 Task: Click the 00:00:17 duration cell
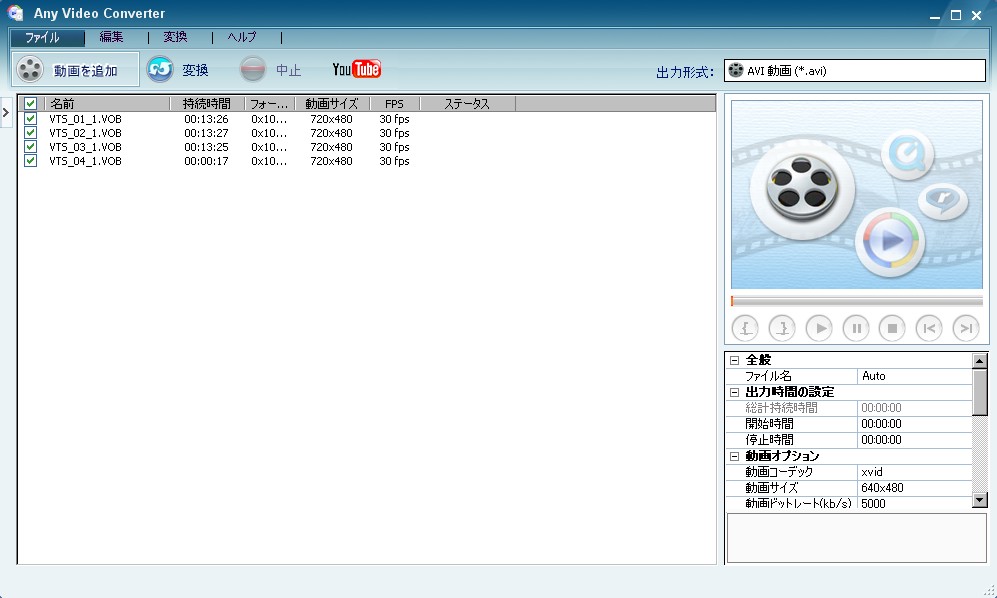[x=206, y=161]
